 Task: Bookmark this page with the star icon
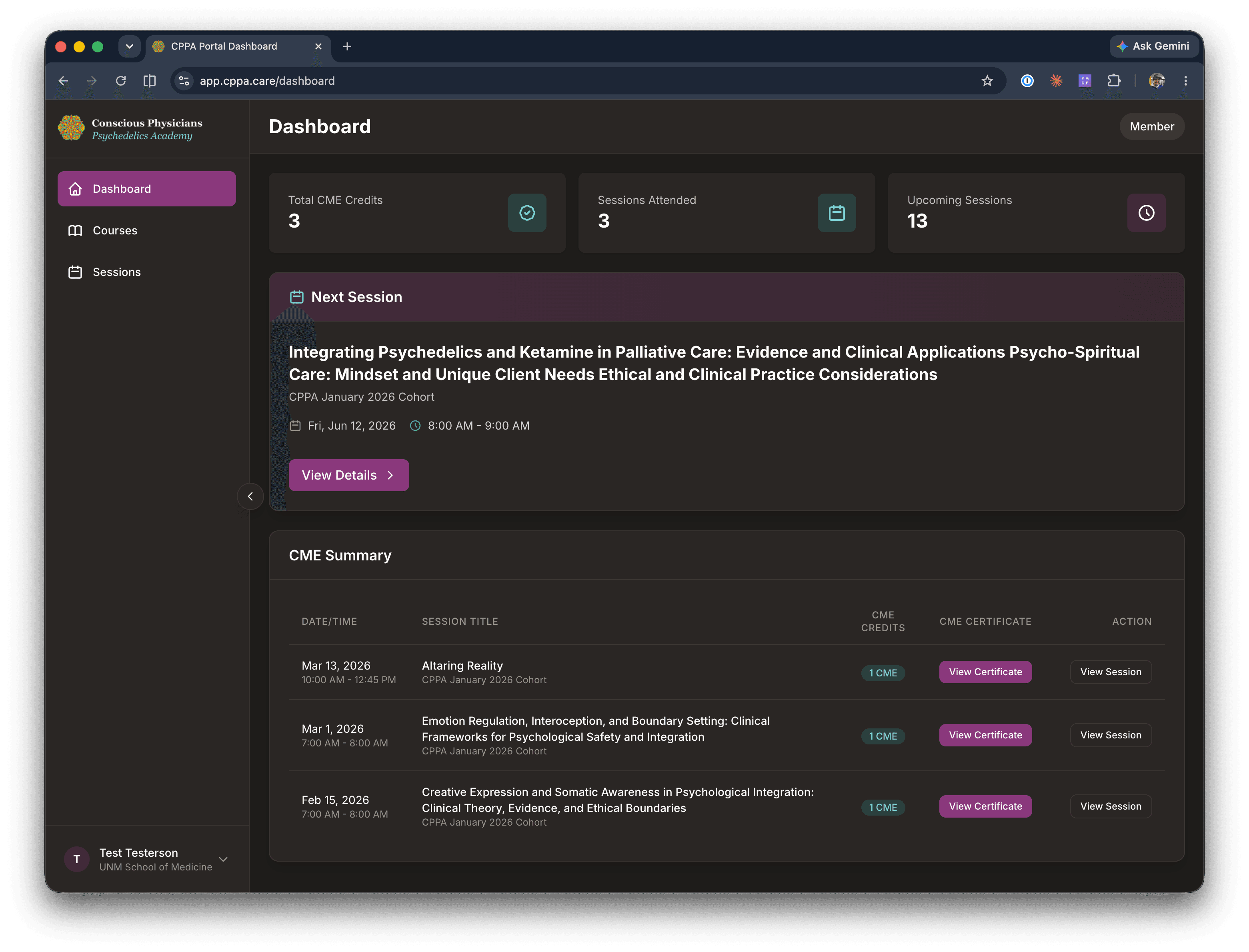987,81
